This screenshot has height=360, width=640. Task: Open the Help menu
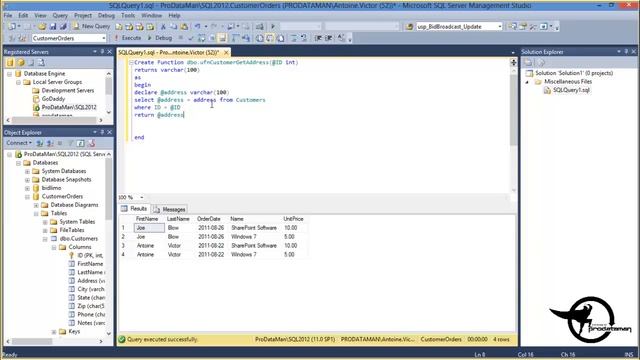coord(174,16)
